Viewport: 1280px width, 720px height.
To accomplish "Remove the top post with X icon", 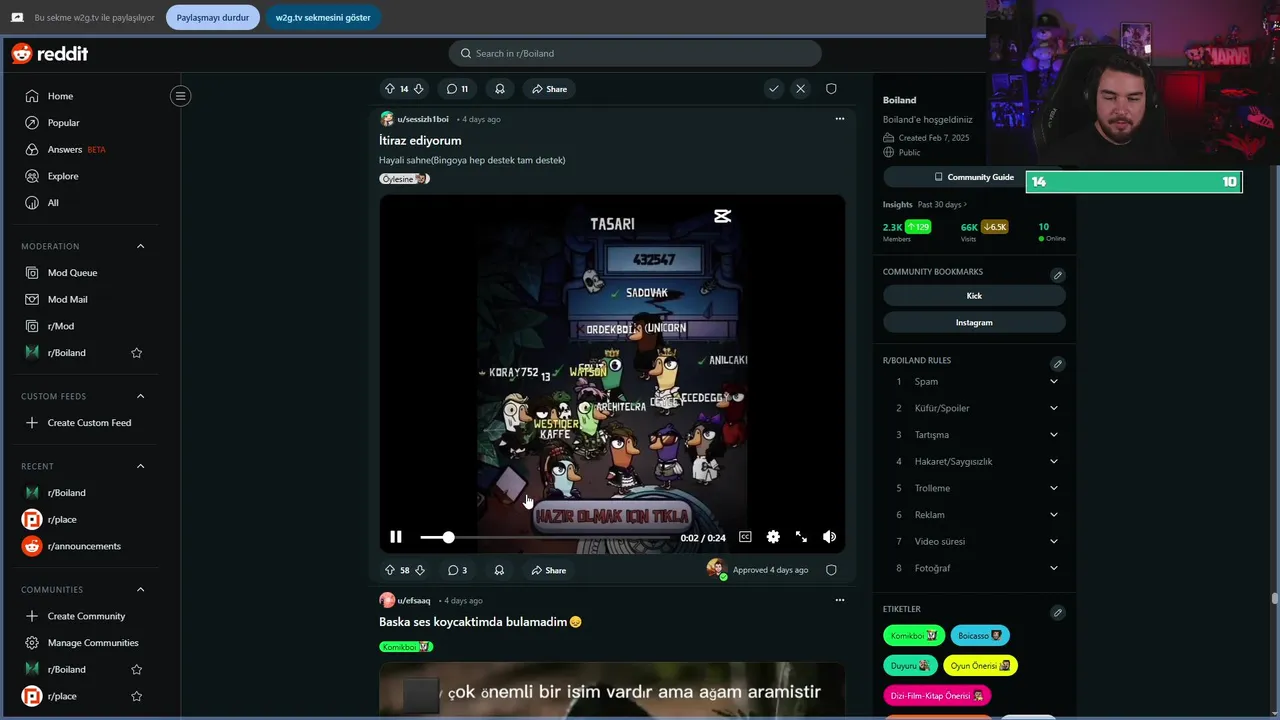I will [x=800, y=89].
